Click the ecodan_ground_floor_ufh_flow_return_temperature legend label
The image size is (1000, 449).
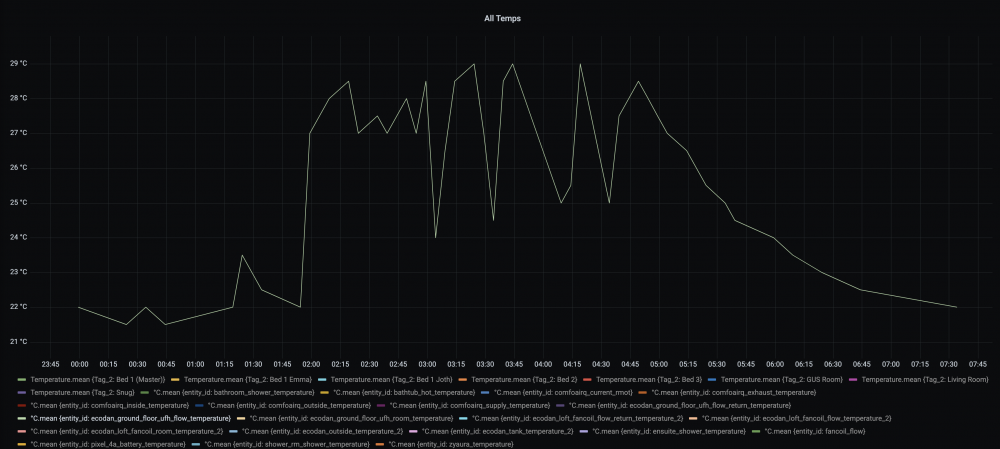pyautogui.click(x=679, y=405)
